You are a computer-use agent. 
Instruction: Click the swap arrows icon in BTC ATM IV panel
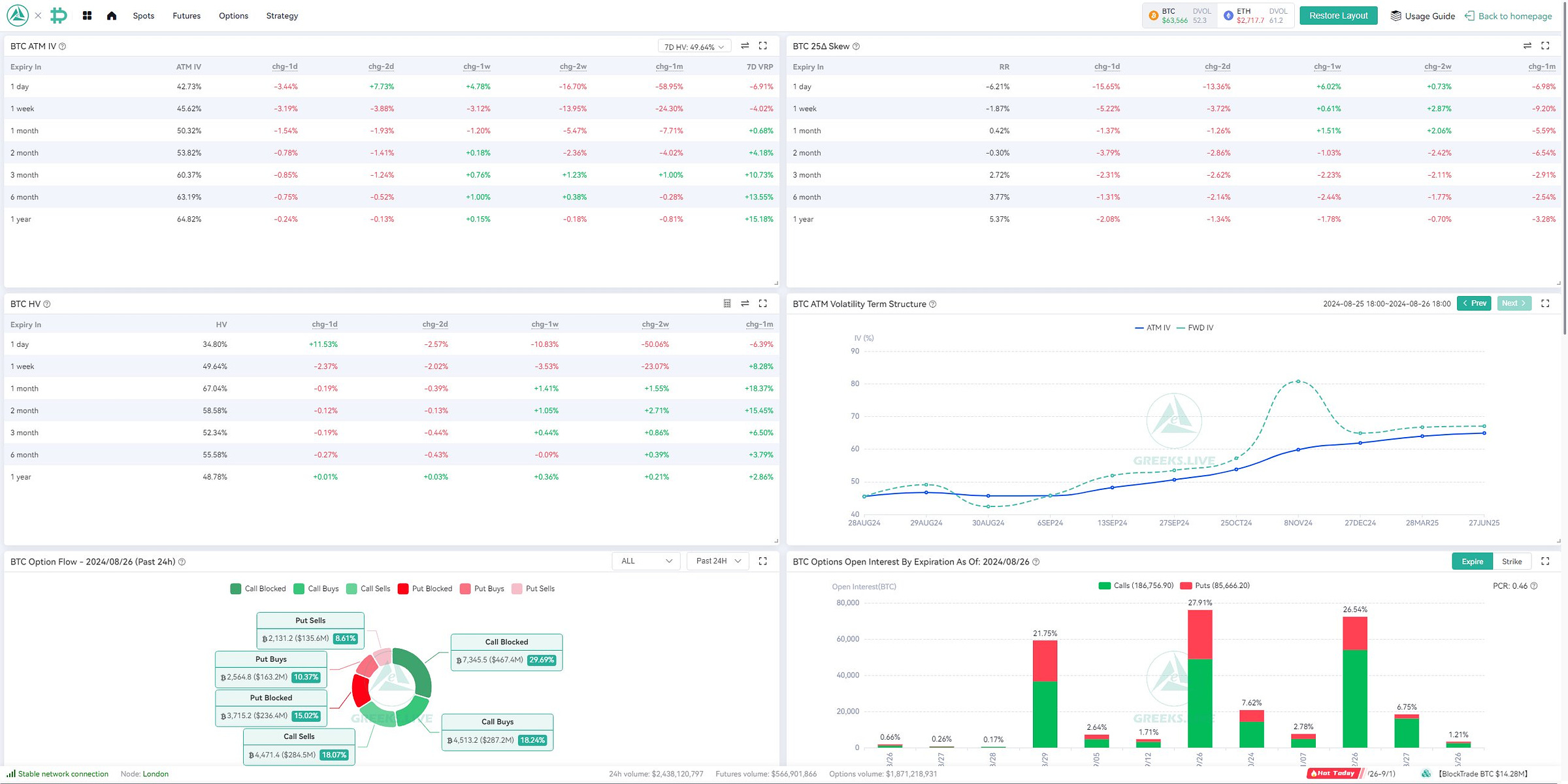[x=745, y=46]
